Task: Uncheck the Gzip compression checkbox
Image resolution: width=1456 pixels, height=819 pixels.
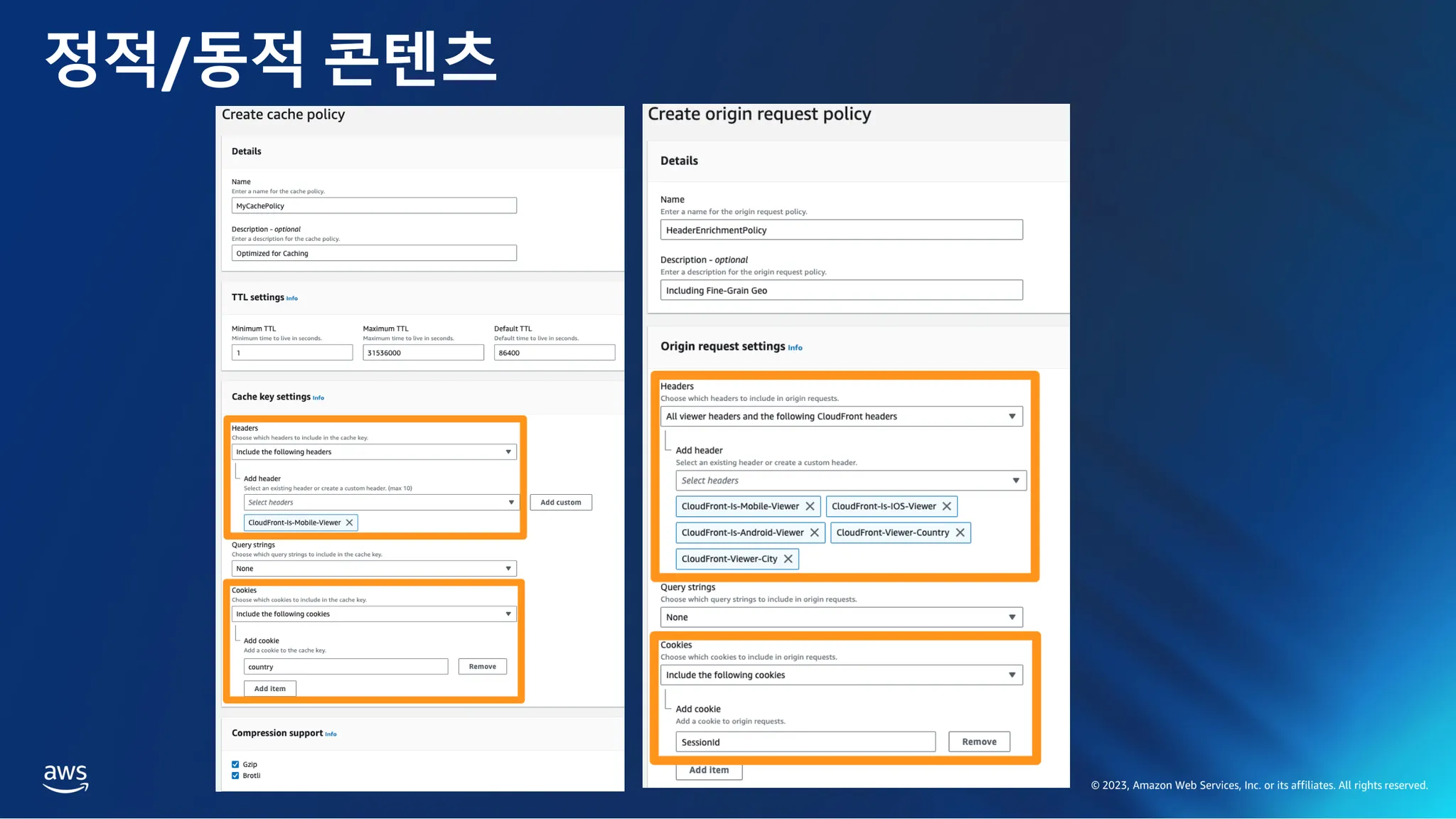Action: (235, 765)
